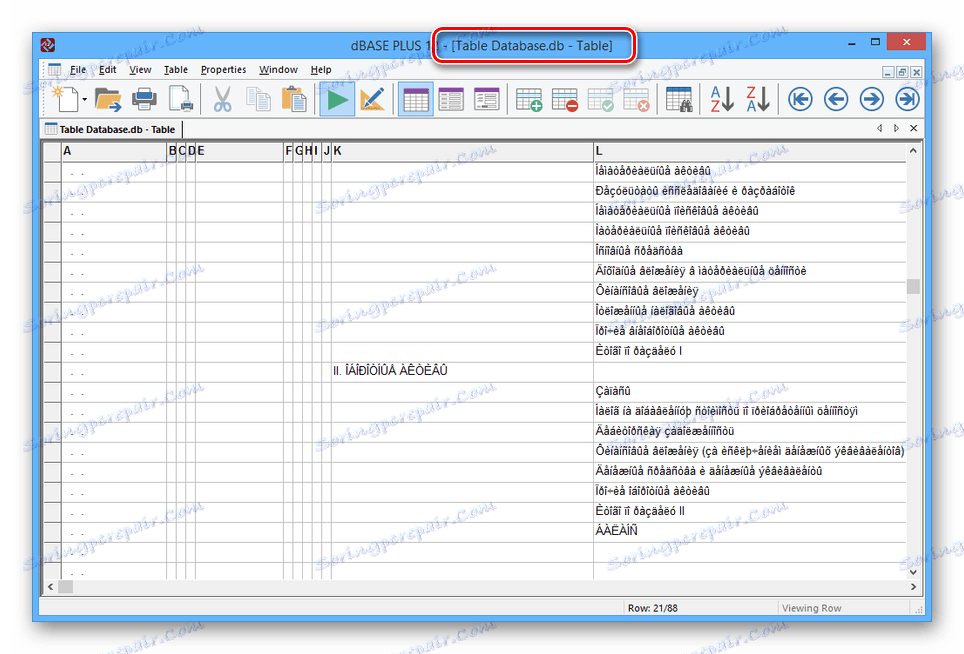Click column header K
The image size is (964, 654).
(462, 151)
